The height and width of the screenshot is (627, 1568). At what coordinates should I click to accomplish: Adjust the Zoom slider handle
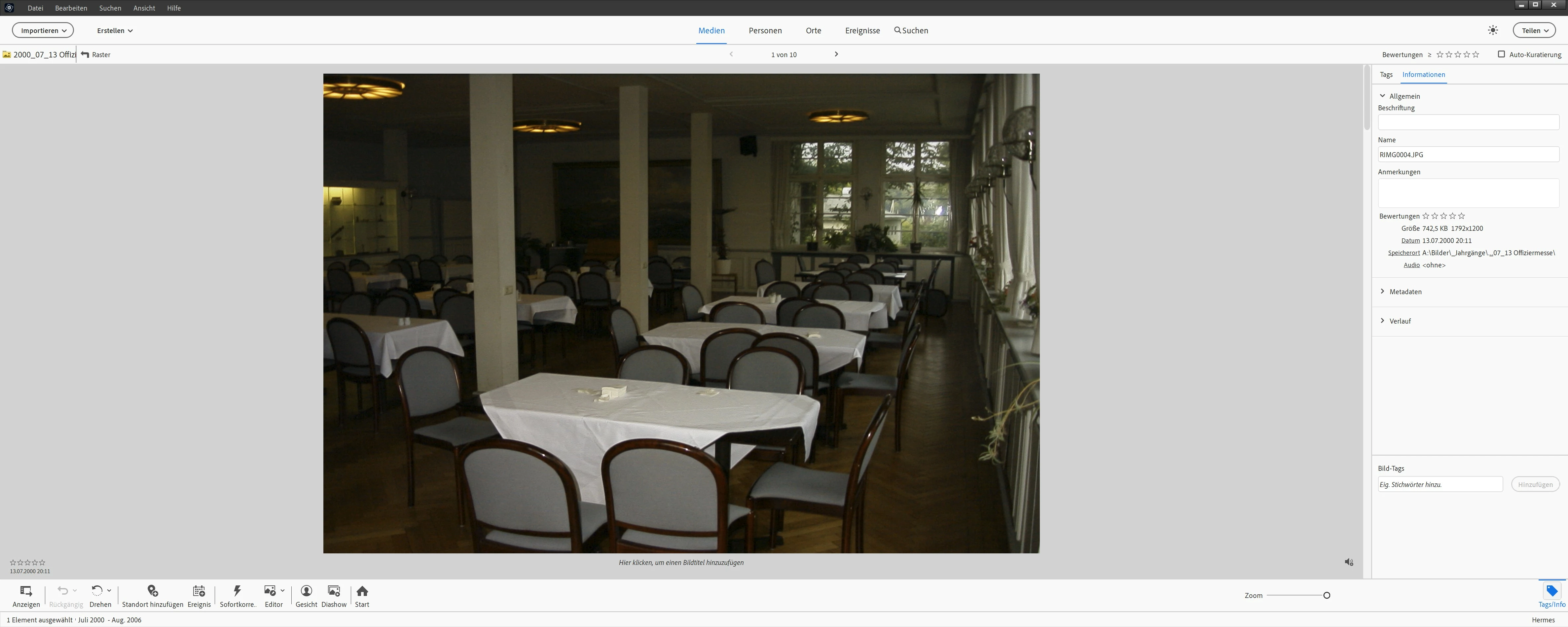click(1326, 595)
